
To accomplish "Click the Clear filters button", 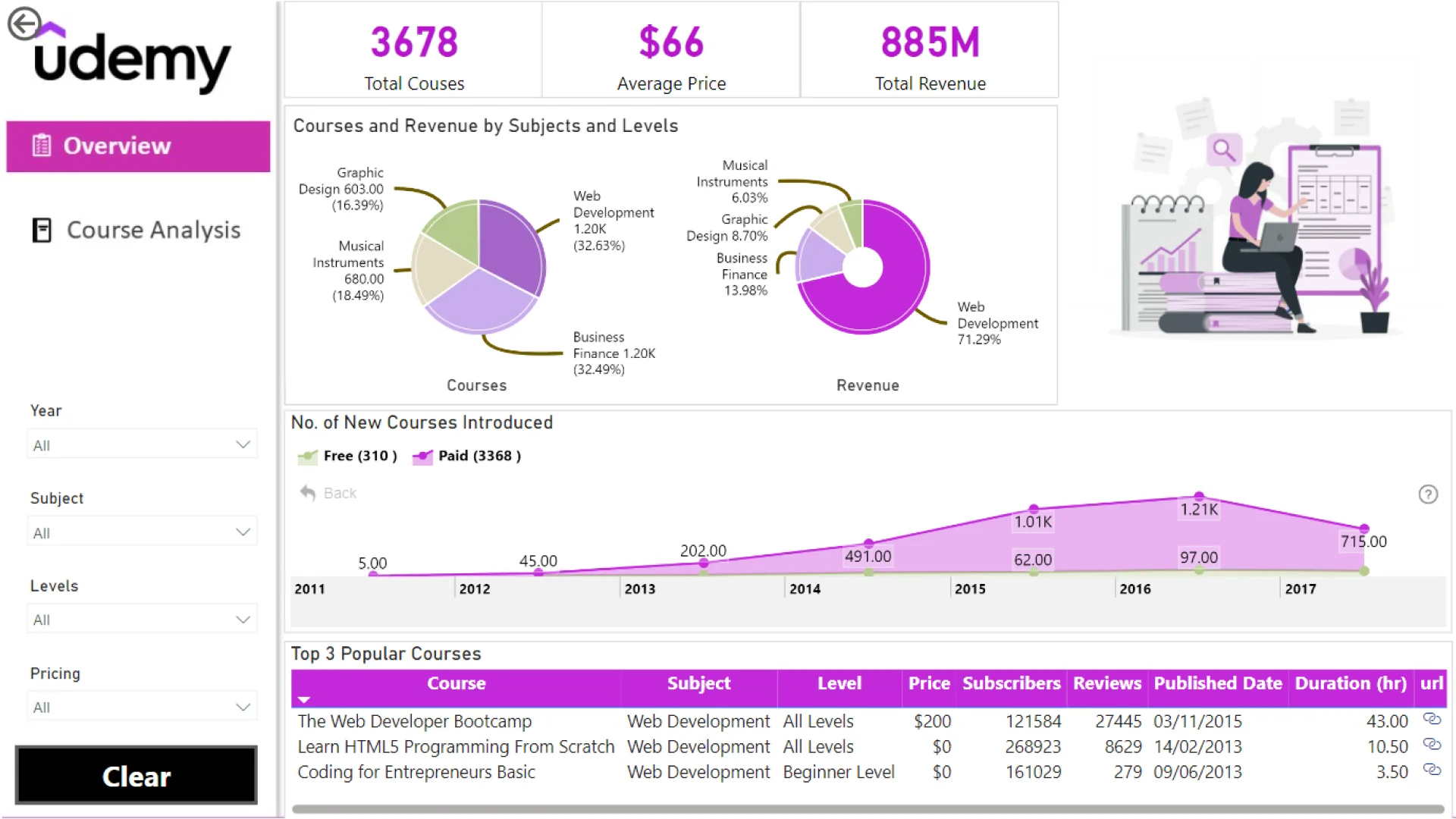I will click(136, 776).
